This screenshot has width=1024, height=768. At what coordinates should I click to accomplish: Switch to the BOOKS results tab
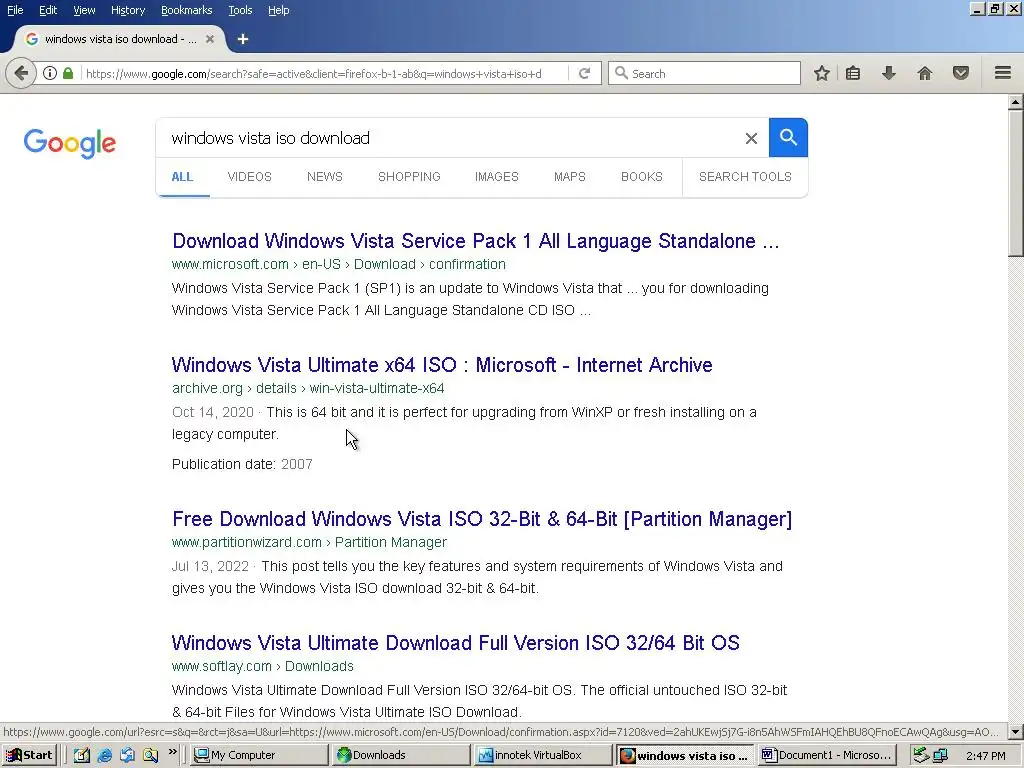click(x=641, y=177)
